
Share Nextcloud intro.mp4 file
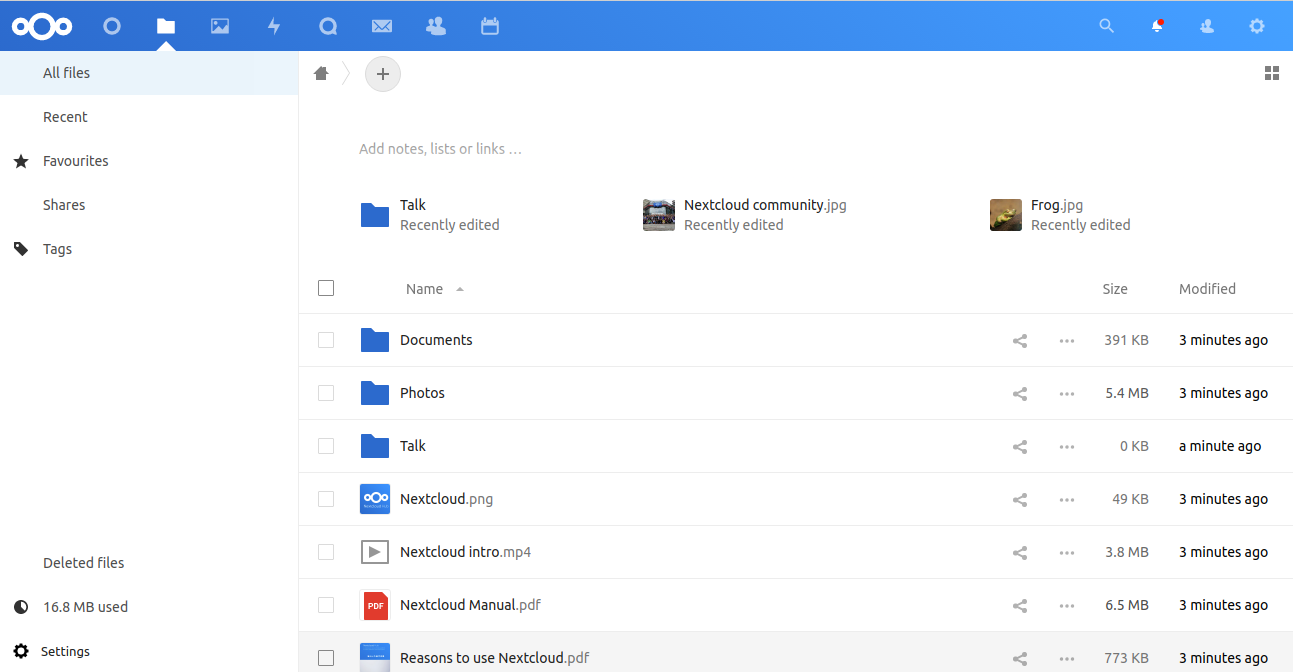click(x=1020, y=553)
